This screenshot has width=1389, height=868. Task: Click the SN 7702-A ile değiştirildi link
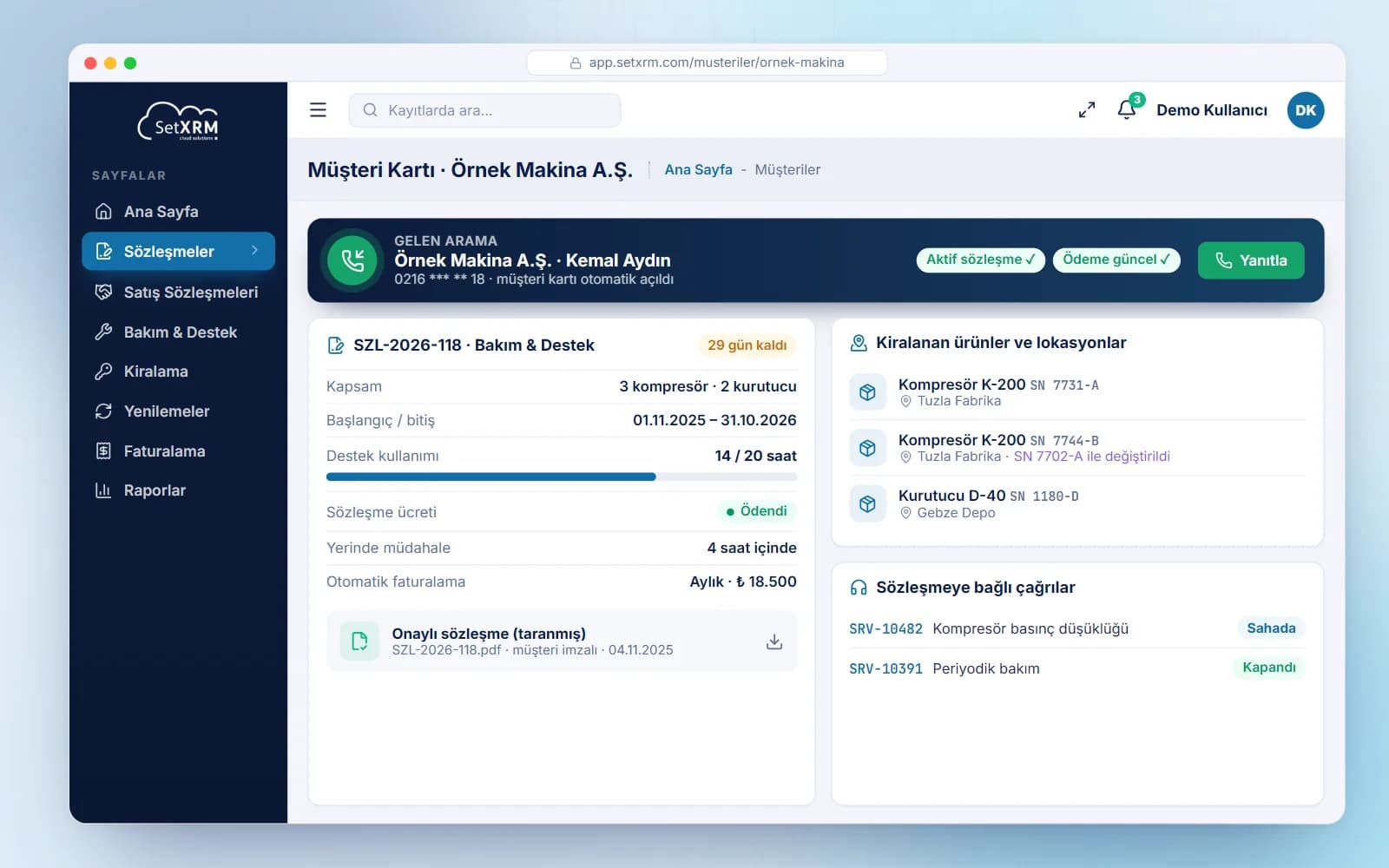pyautogui.click(x=1091, y=457)
